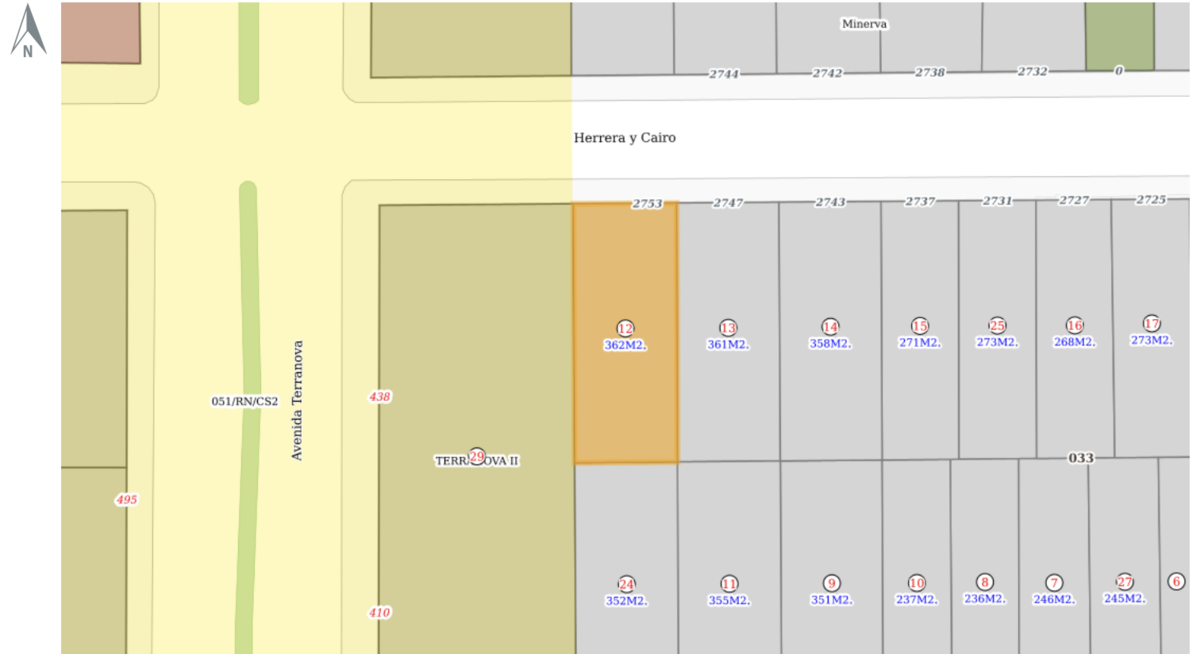Image resolution: width=1200 pixels, height=654 pixels.
Task: Click the Minerva label
Action: 864,24
